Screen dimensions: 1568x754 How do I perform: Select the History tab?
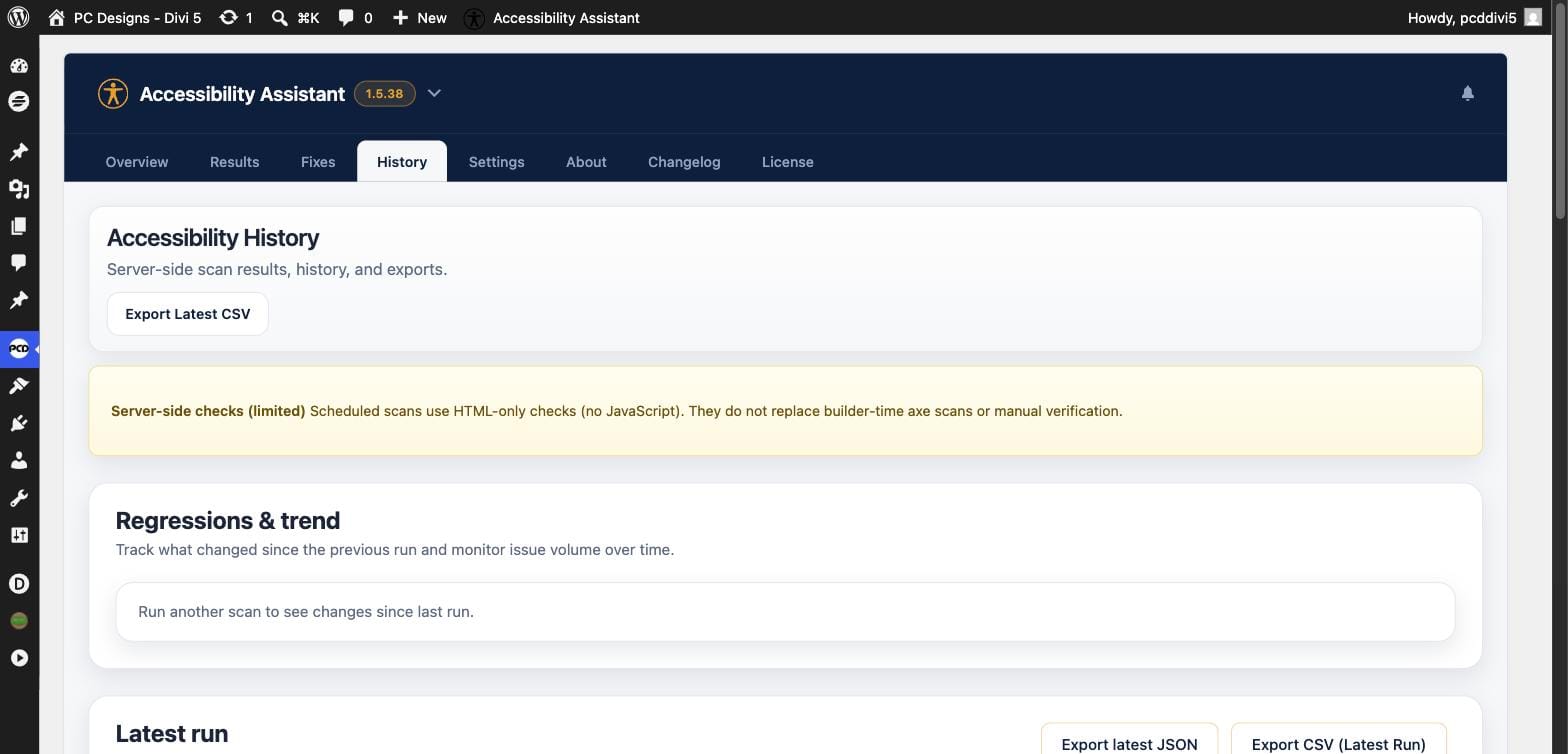tap(402, 162)
